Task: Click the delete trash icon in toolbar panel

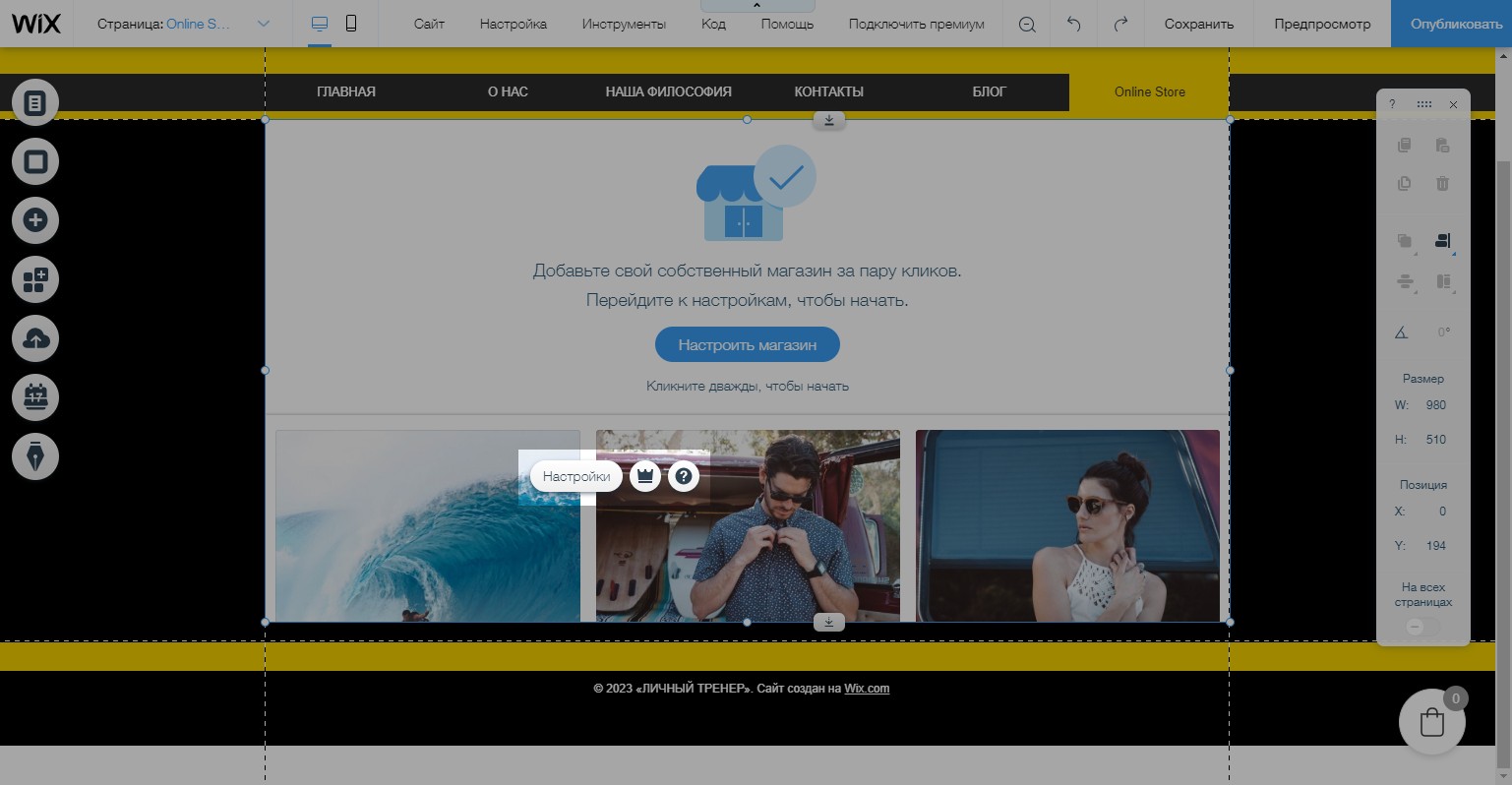Action: [x=1442, y=183]
